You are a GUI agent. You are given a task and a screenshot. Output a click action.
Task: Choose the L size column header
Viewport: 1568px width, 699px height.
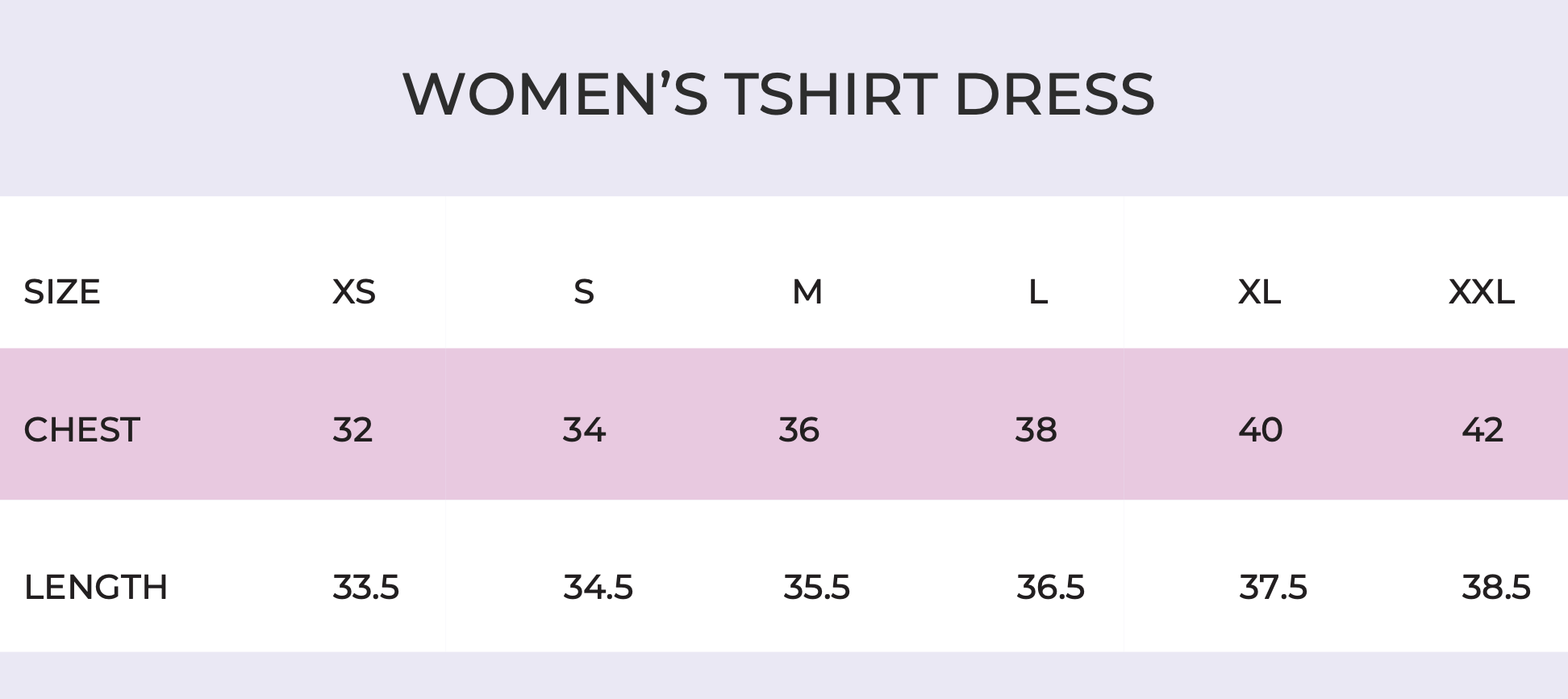(x=1038, y=291)
